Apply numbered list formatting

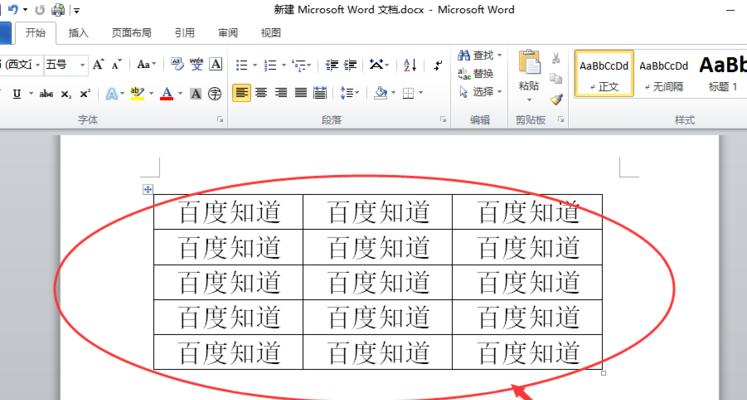coord(270,65)
